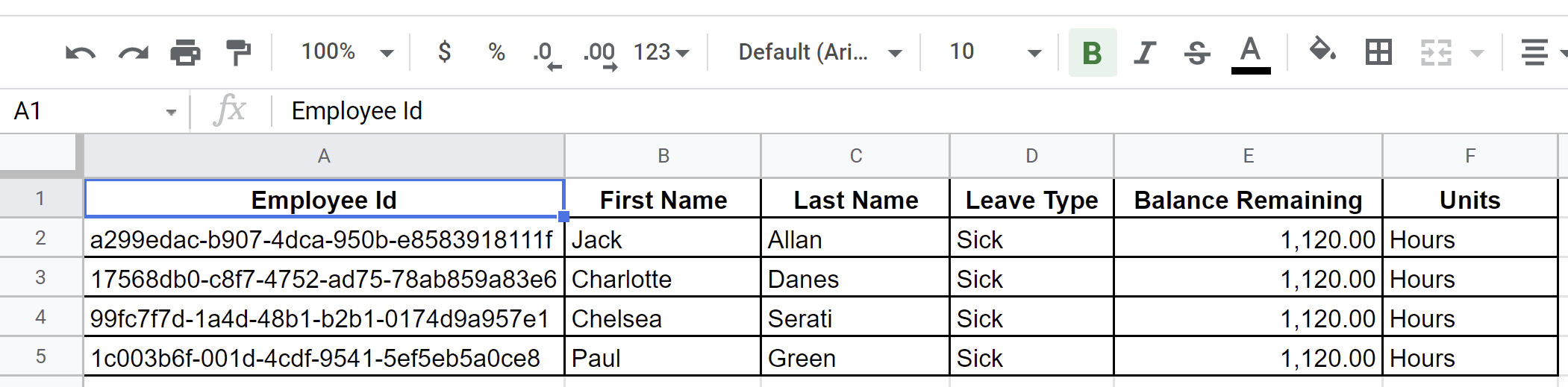1568x387 pixels.
Task: Increase decimal places
Action: pos(600,54)
